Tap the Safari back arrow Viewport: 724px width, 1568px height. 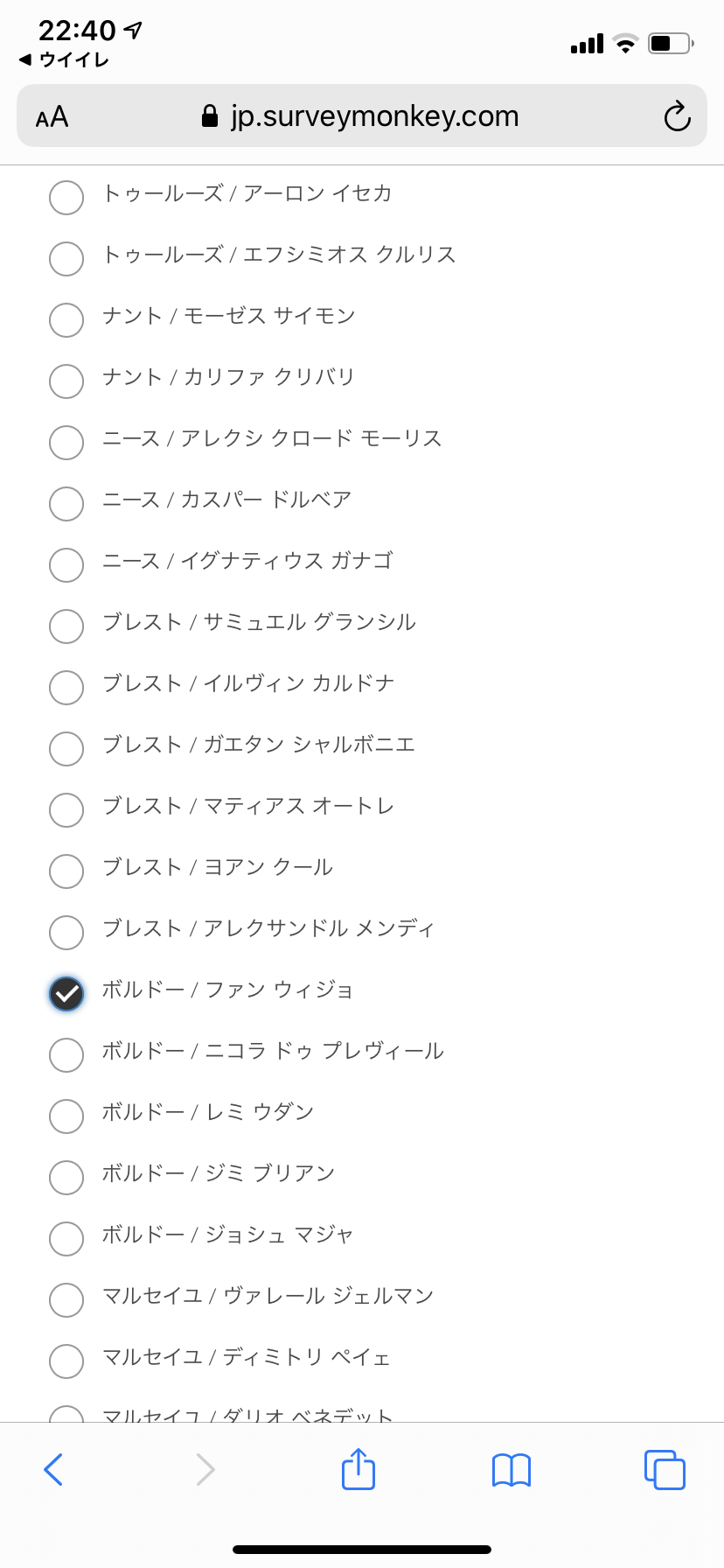pyautogui.click(x=53, y=1469)
